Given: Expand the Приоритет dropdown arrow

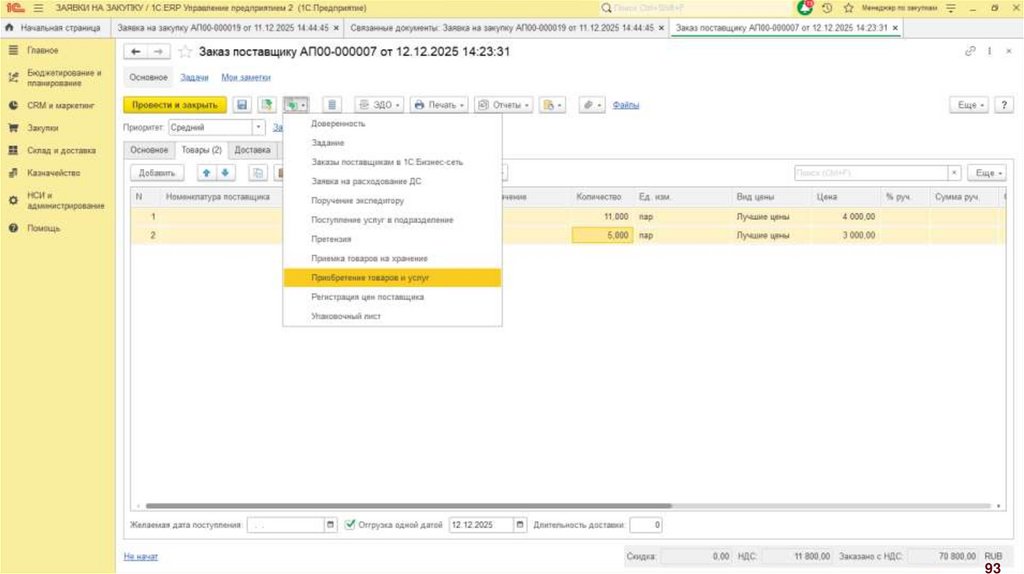Looking at the screenshot, I should 259,127.
